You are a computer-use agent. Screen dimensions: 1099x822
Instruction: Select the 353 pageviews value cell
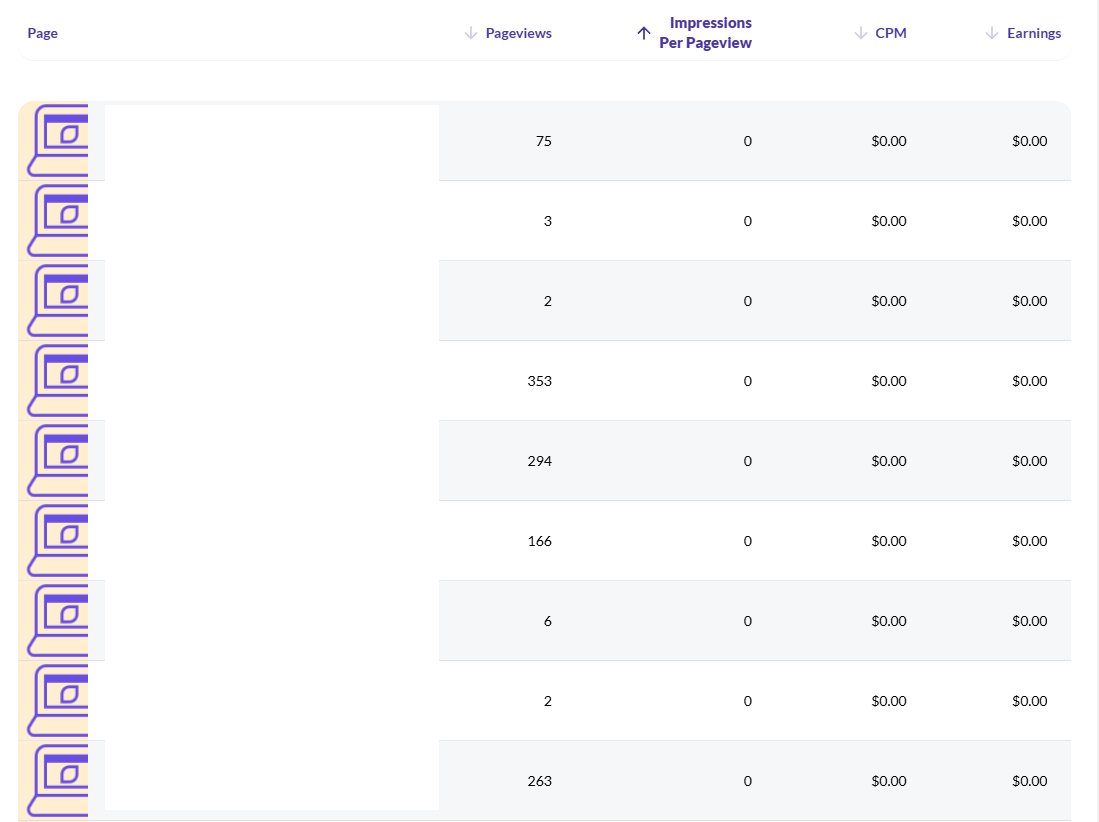[539, 381]
